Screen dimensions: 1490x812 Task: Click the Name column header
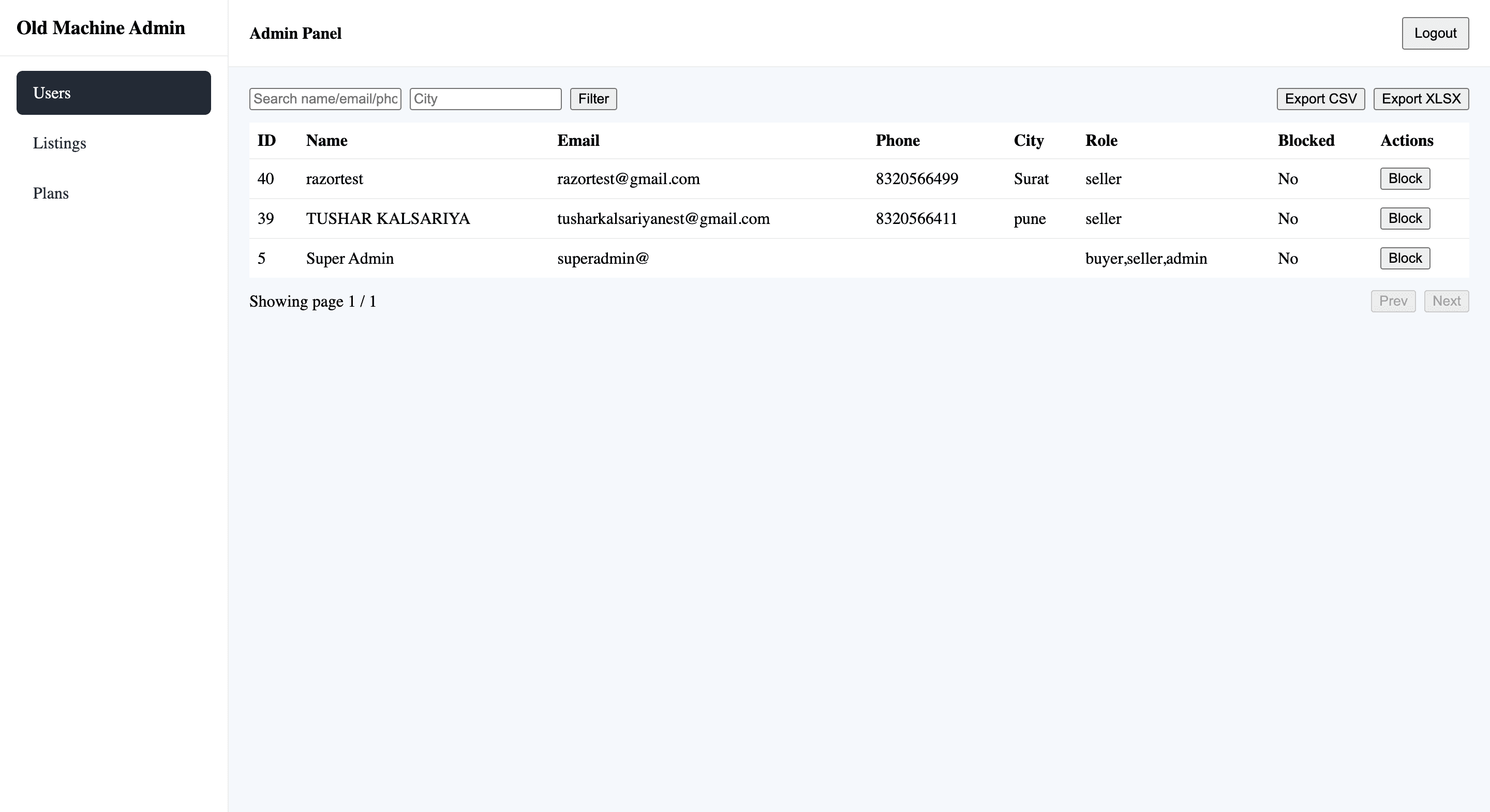point(326,141)
